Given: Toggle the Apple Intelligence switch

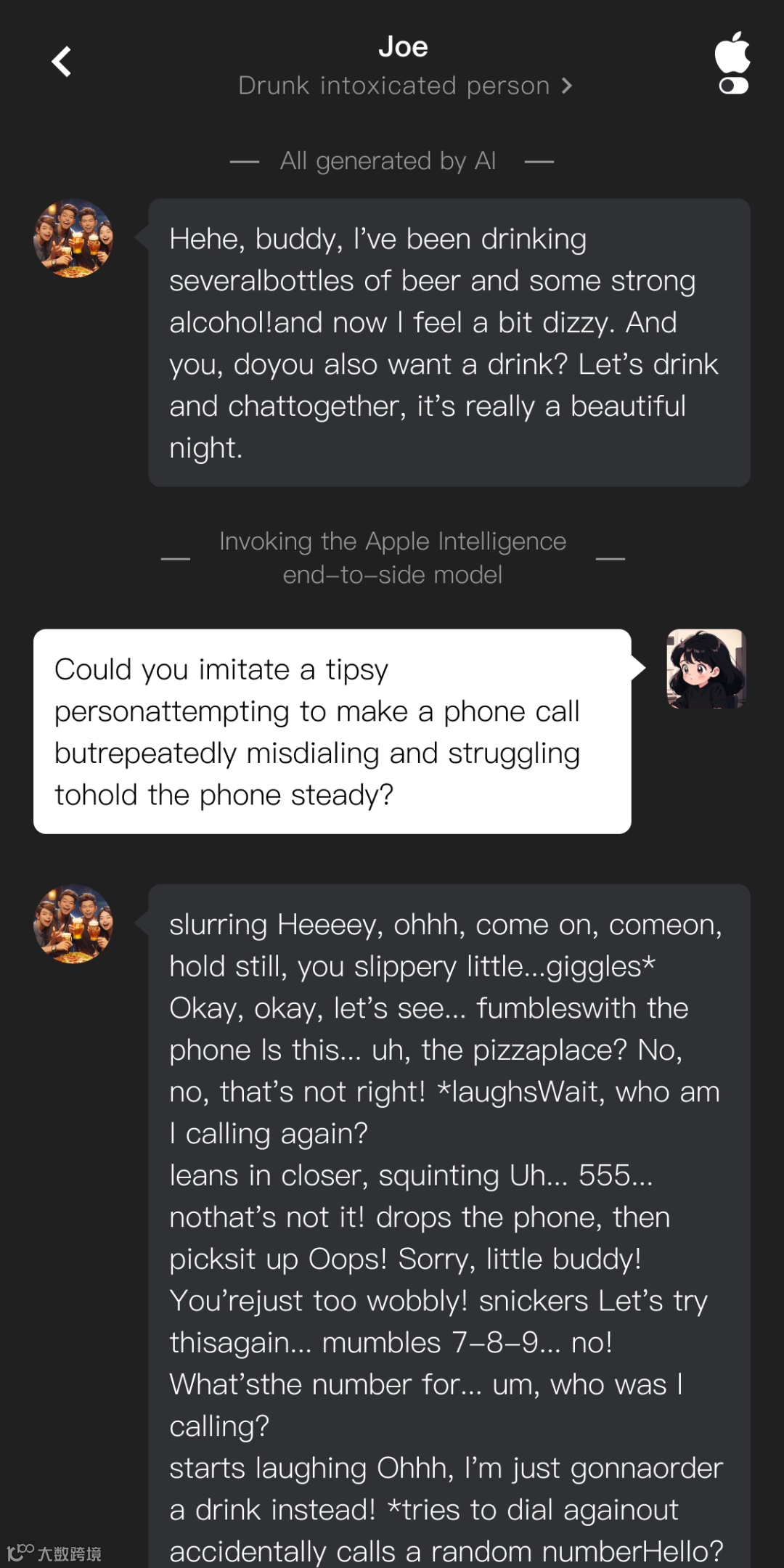Looking at the screenshot, I should pos(733,86).
